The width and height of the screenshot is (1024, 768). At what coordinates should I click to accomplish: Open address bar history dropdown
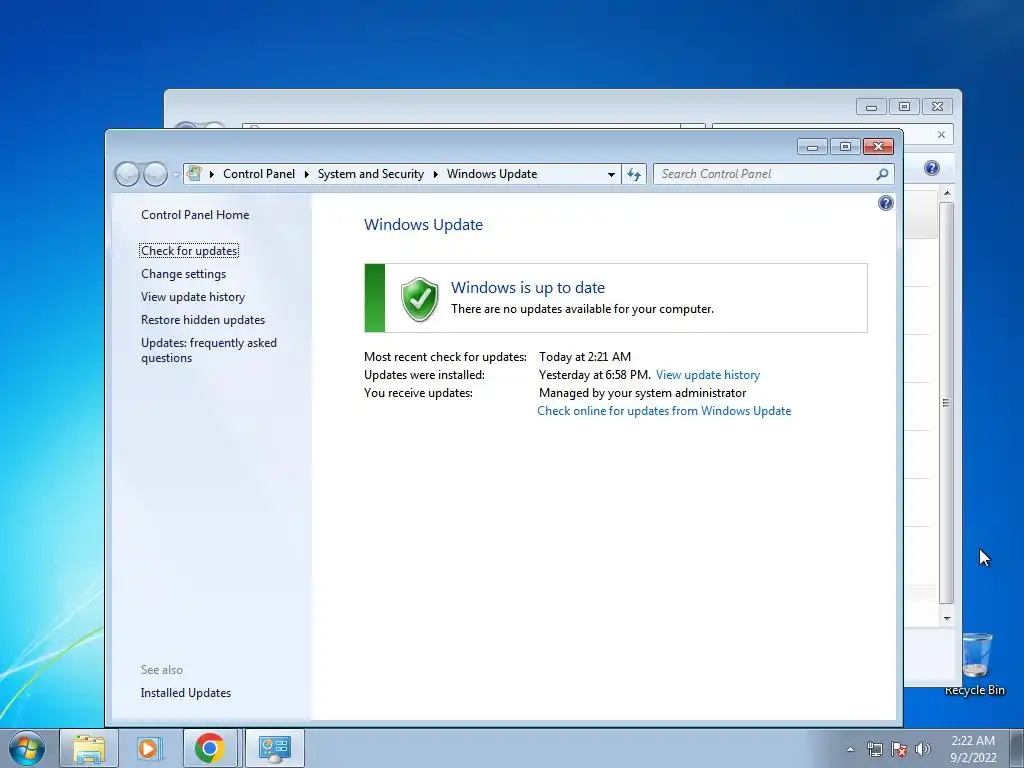(x=611, y=174)
